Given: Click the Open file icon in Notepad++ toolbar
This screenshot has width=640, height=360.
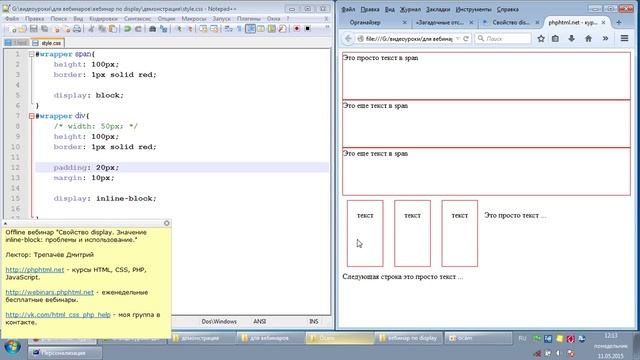Looking at the screenshot, I should [22, 29].
